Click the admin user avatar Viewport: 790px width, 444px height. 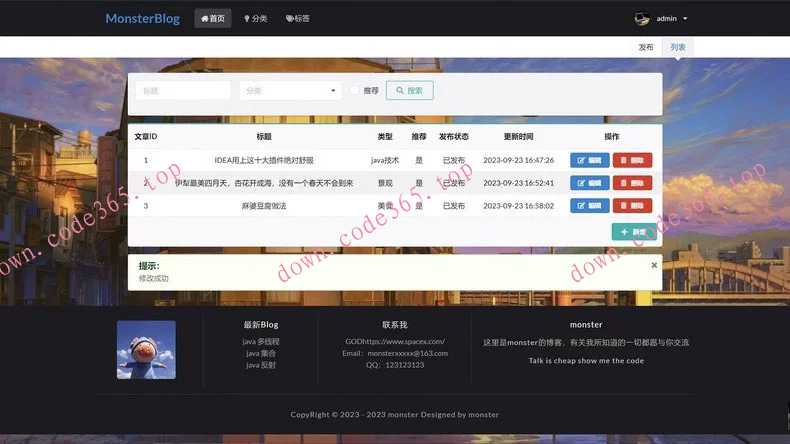(642, 19)
